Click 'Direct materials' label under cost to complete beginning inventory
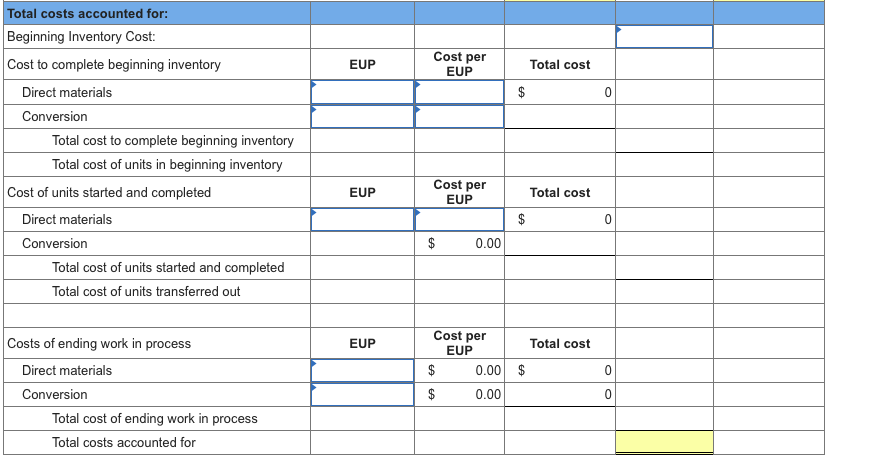 click(x=67, y=93)
